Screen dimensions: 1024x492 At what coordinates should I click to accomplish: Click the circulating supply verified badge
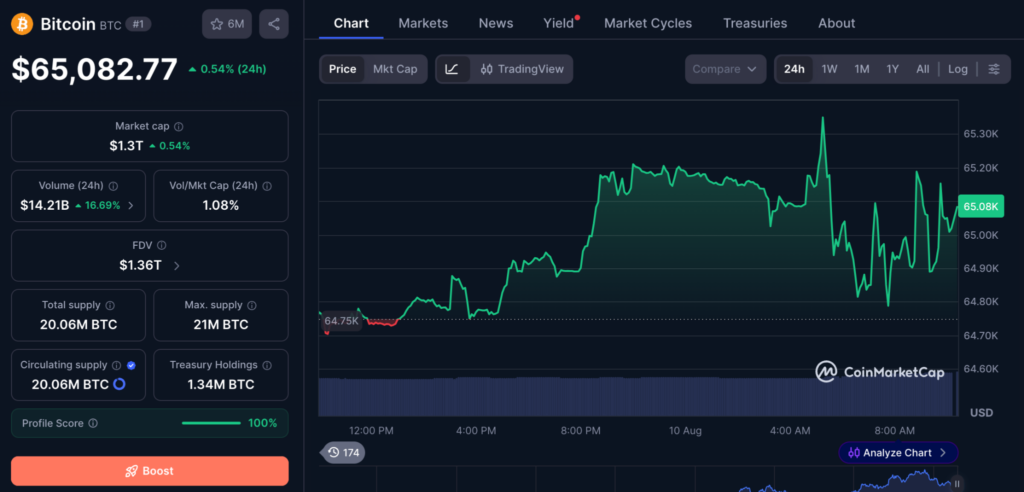[131, 366]
